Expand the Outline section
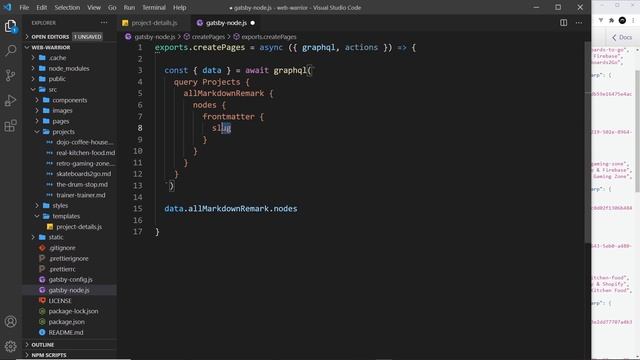 pyautogui.click(x=69, y=345)
